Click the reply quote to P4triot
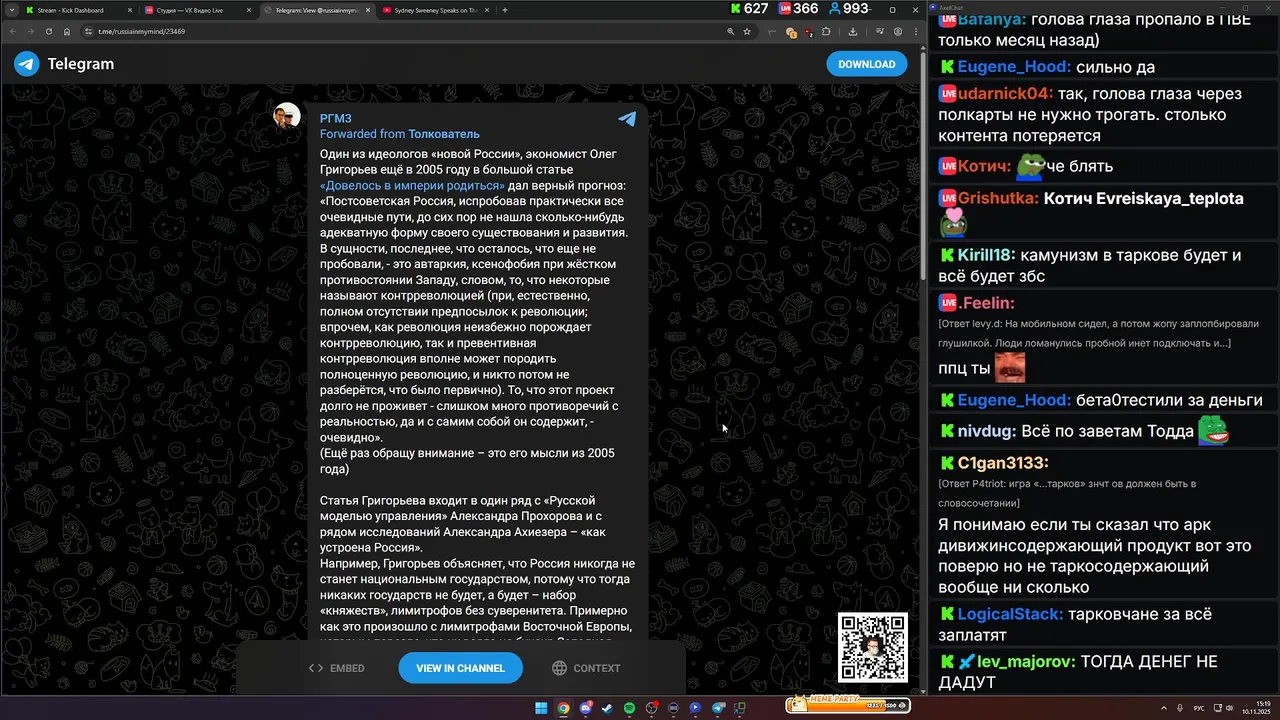1280x720 pixels. click(x=1068, y=493)
